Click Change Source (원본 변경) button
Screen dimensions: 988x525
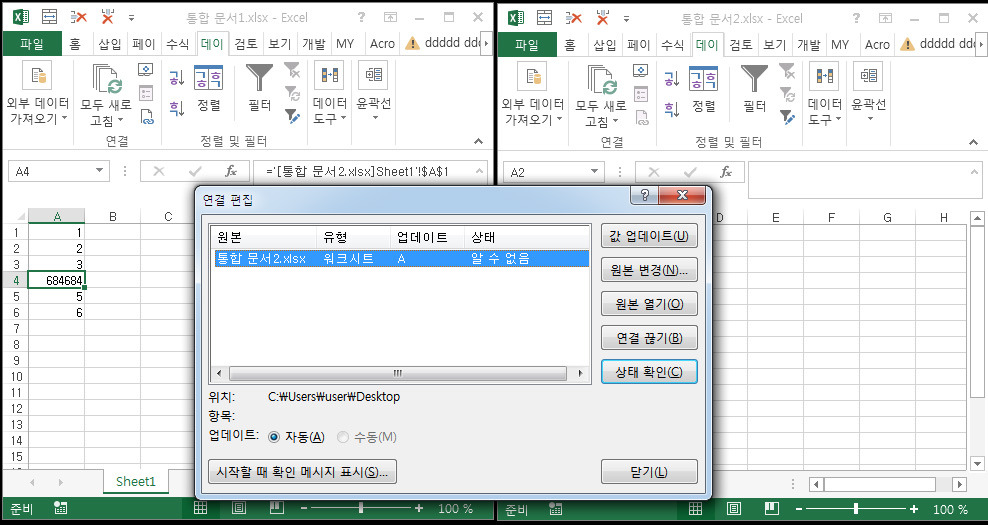(x=649, y=270)
